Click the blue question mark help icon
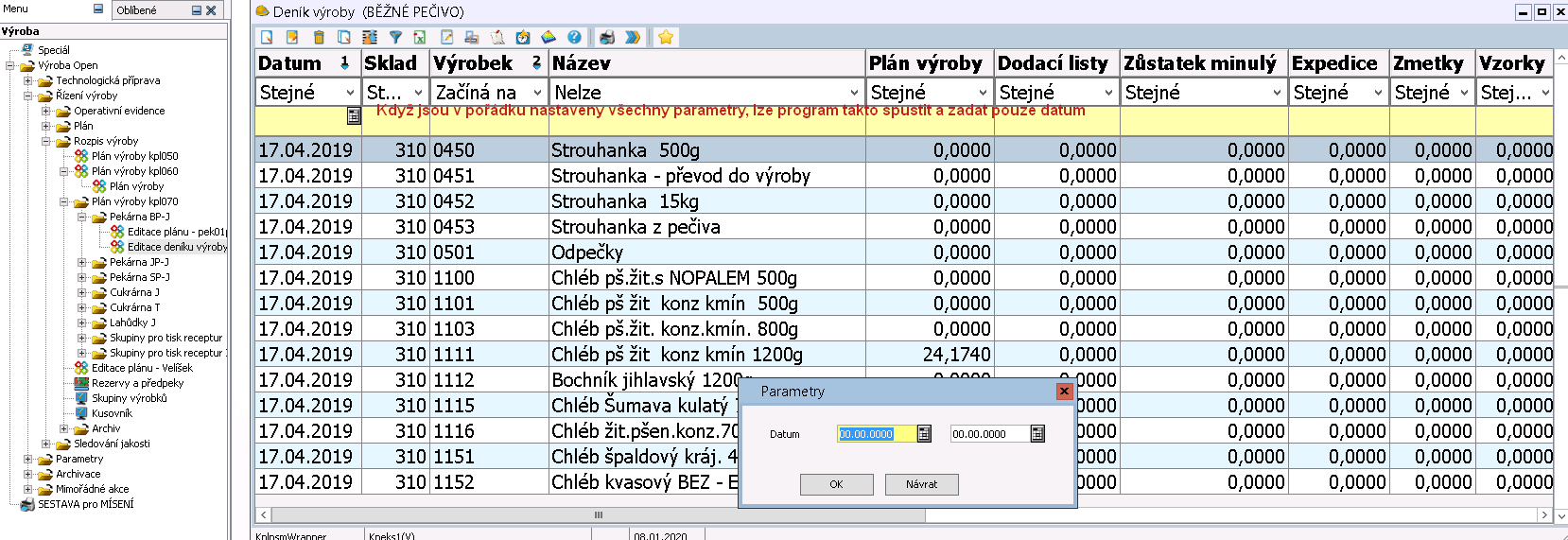1568x540 pixels. pyautogui.click(x=574, y=38)
